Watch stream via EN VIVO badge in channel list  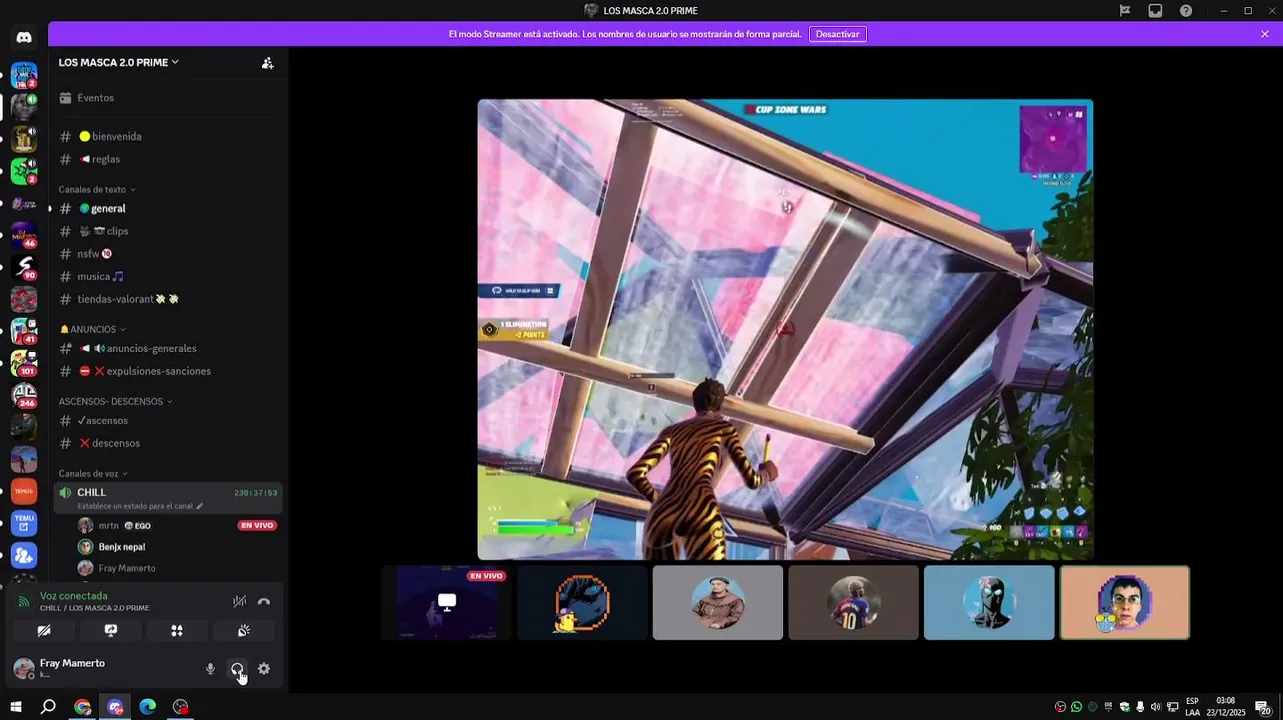[x=257, y=525]
